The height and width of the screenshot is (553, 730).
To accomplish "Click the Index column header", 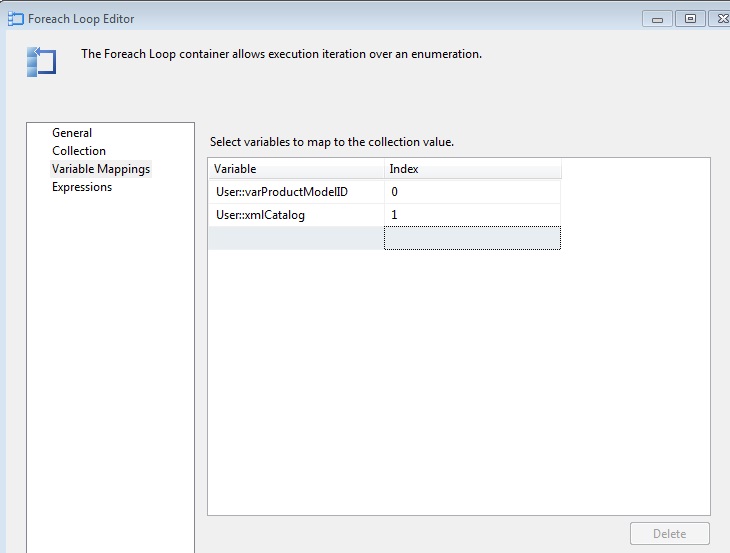I will pos(472,169).
